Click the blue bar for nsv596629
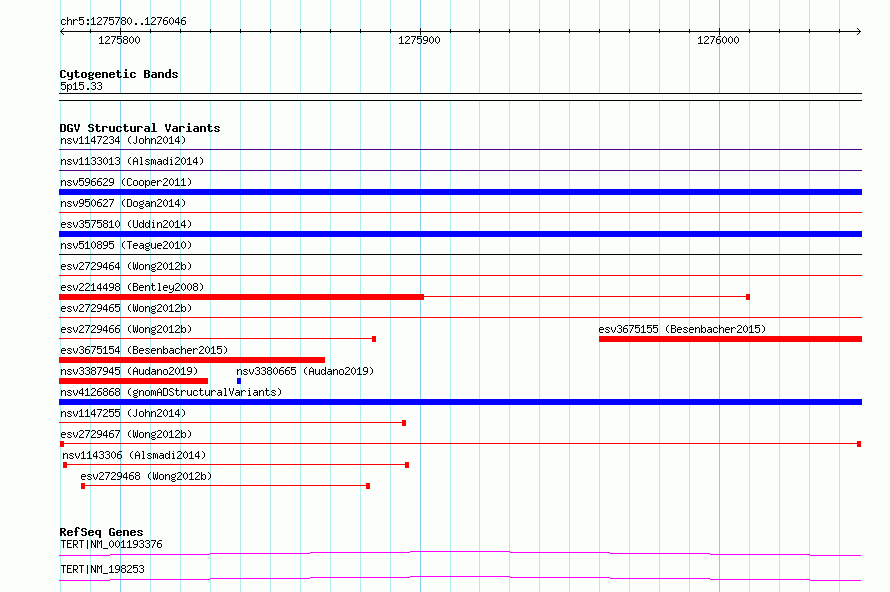 click(460, 192)
